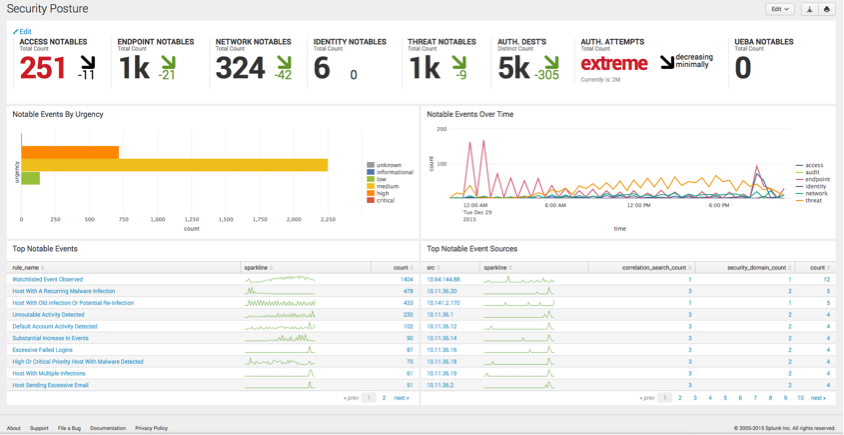Click the medium legend yellow swatch

coord(370,186)
